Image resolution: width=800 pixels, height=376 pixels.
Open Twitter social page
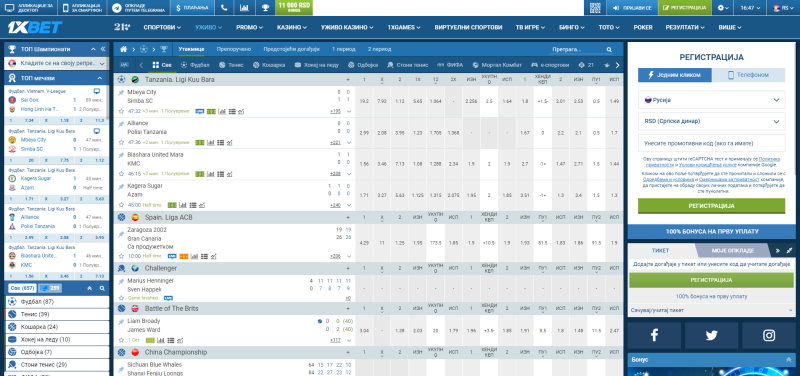pyautogui.click(x=712, y=335)
